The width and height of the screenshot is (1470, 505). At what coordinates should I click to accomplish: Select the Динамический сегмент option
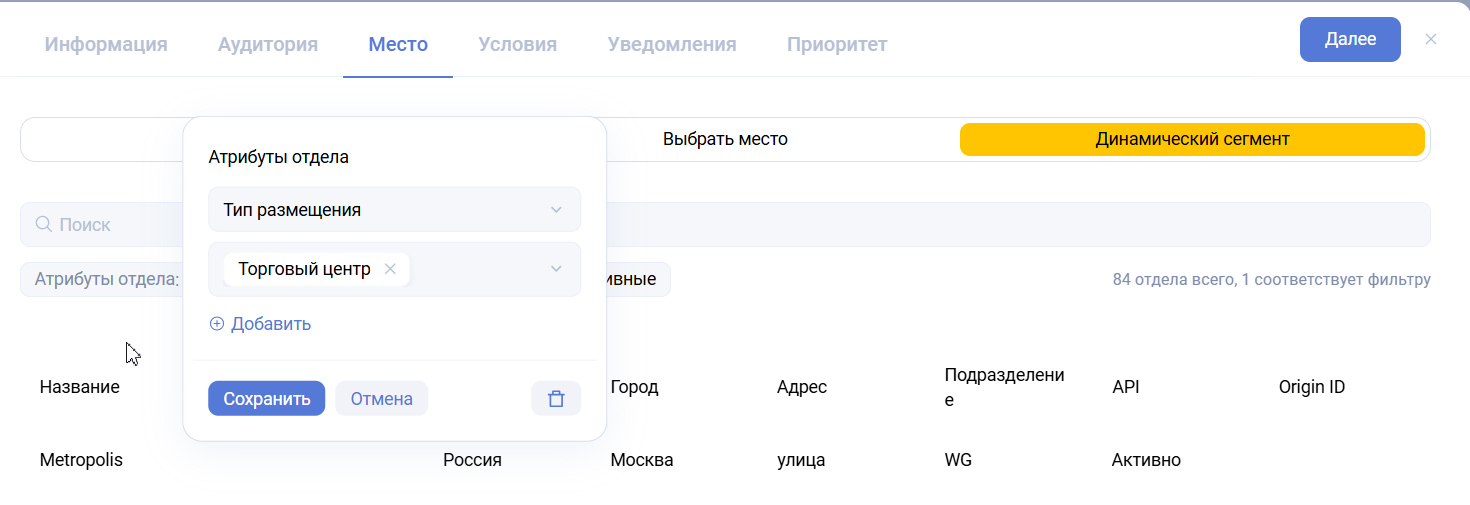tap(1192, 139)
